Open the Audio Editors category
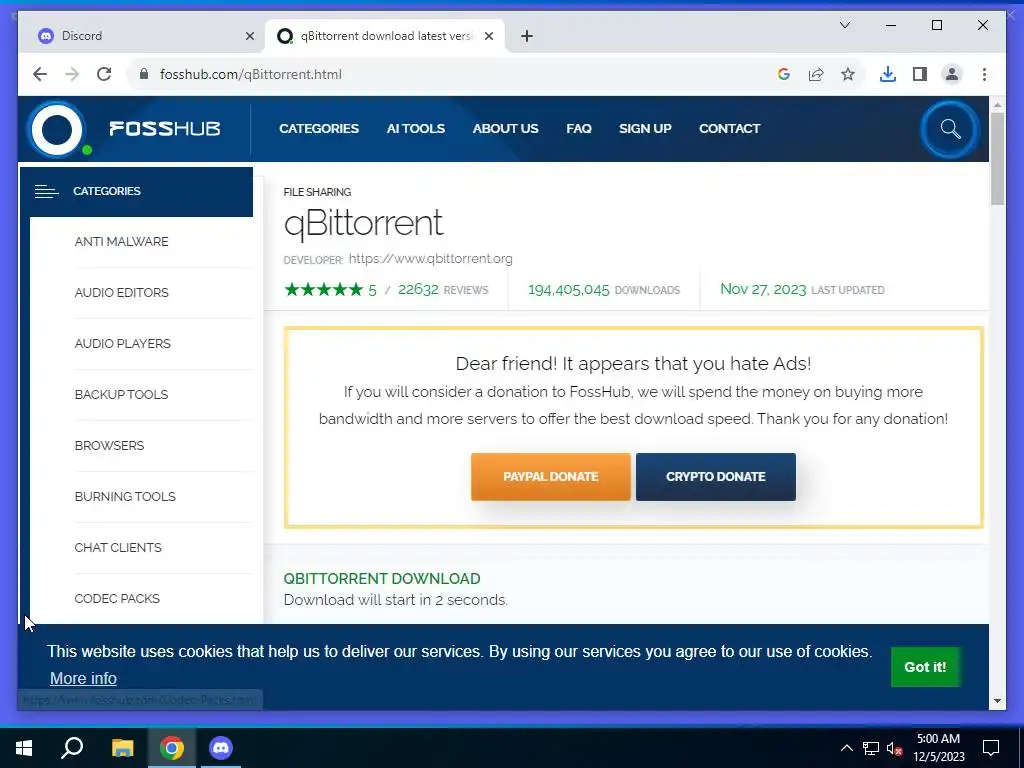The width and height of the screenshot is (1024, 768). pyautogui.click(x=121, y=293)
